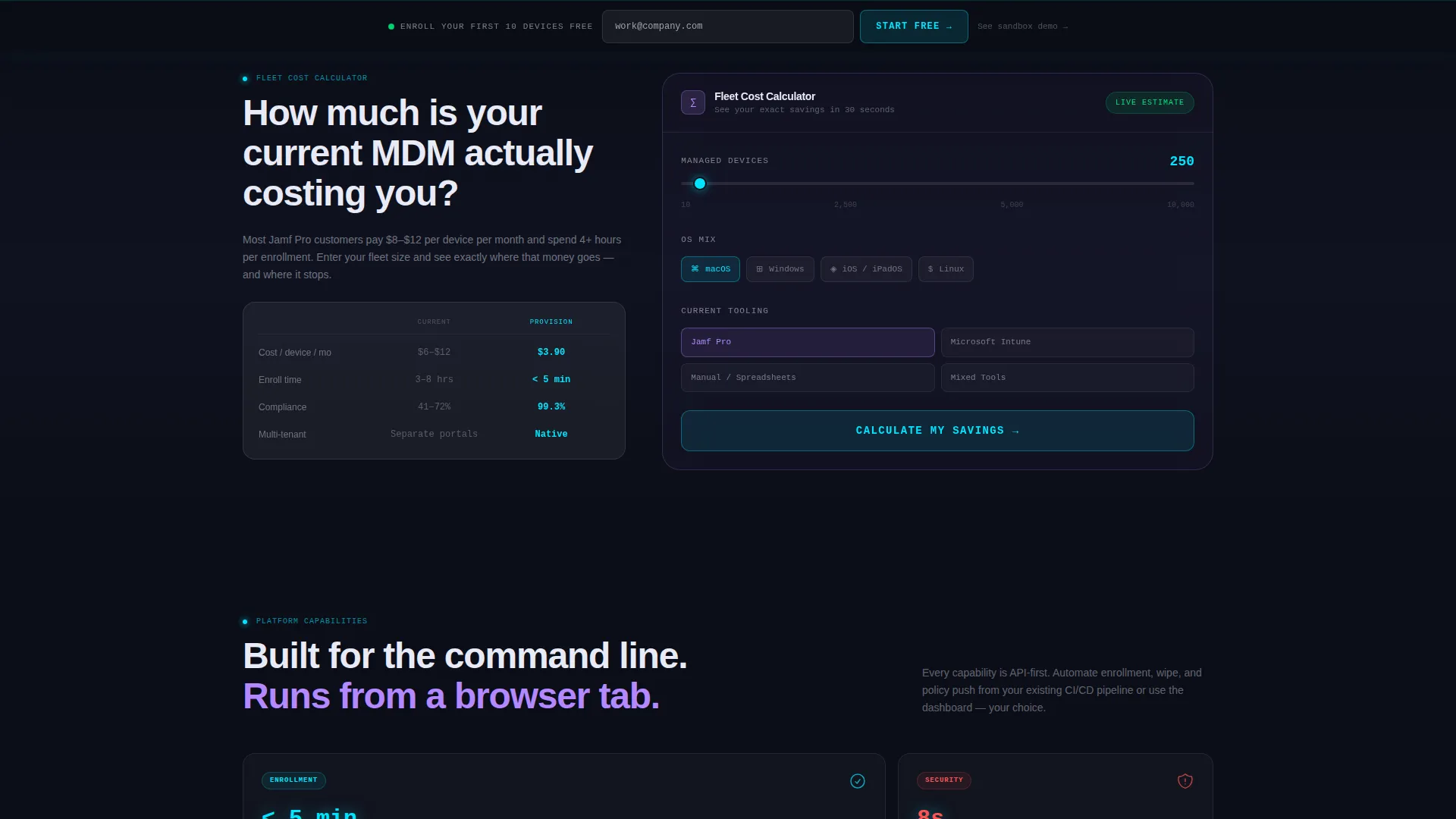1456x819 pixels.
Task: Click the managed devices slider handle
Action: click(x=700, y=184)
